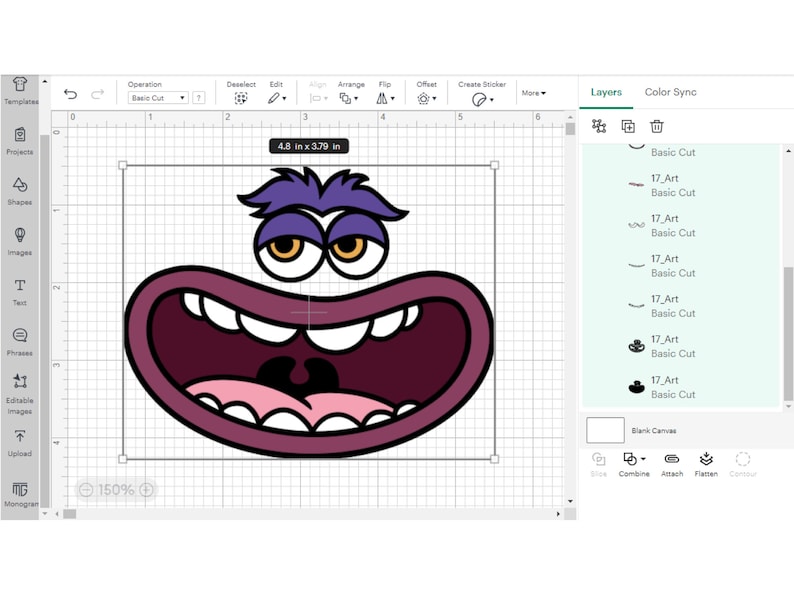Click the top-right selection handle

[x=495, y=165]
